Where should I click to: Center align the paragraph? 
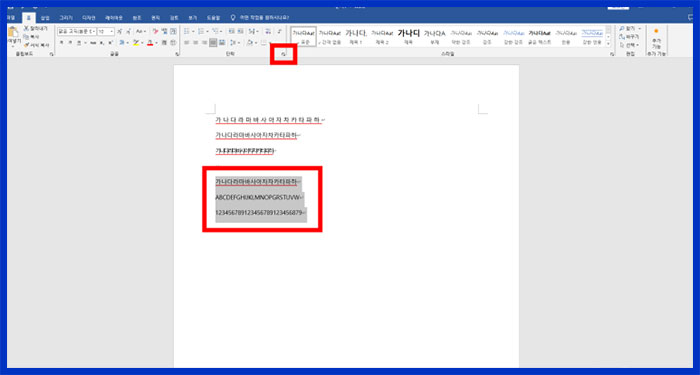(196, 42)
